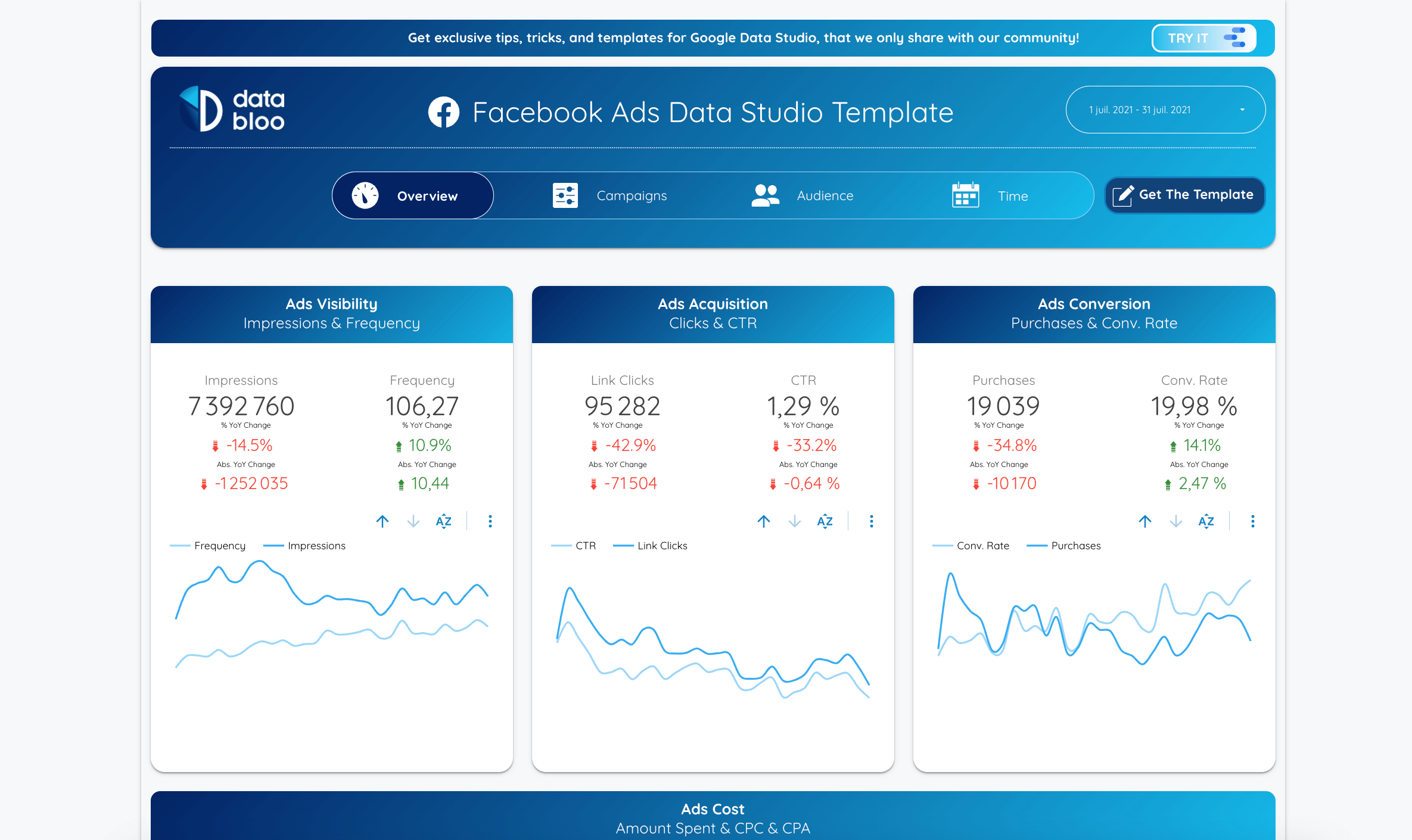Switch to the Audience tab
The image size is (1412, 840).
coord(803,195)
